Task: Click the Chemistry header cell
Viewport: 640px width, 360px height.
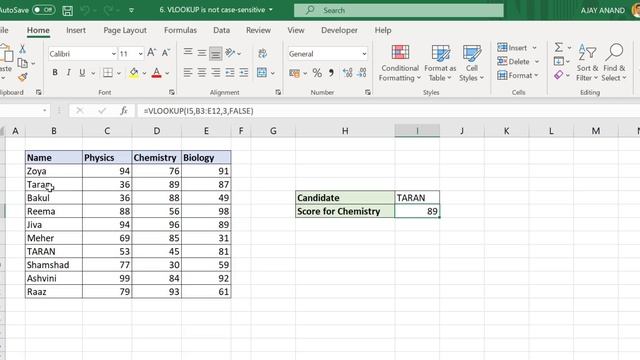Action: (x=157, y=158)
